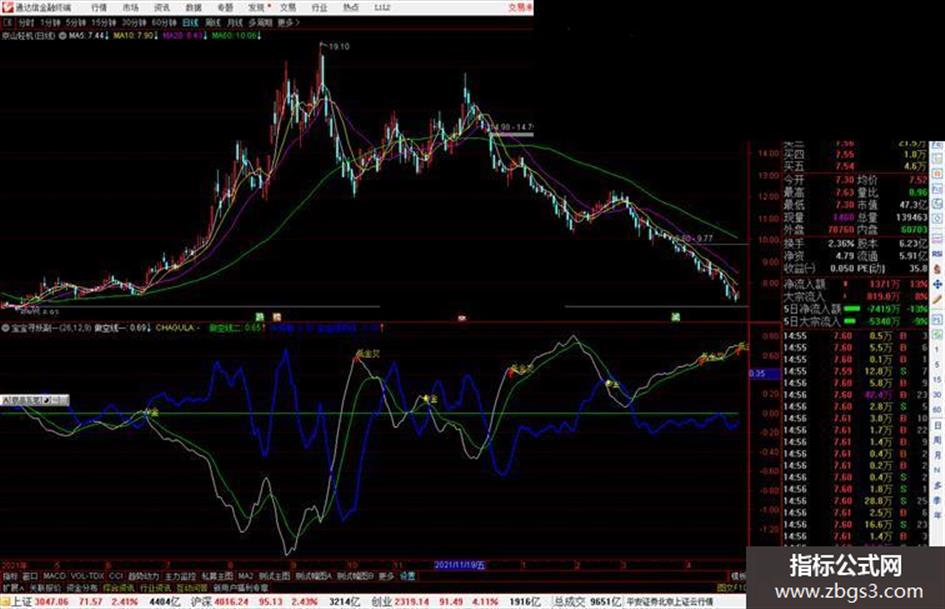945x609 pixels.
Task: Select the pencil drawing tool icon
Action: click(x=938, y=299)
